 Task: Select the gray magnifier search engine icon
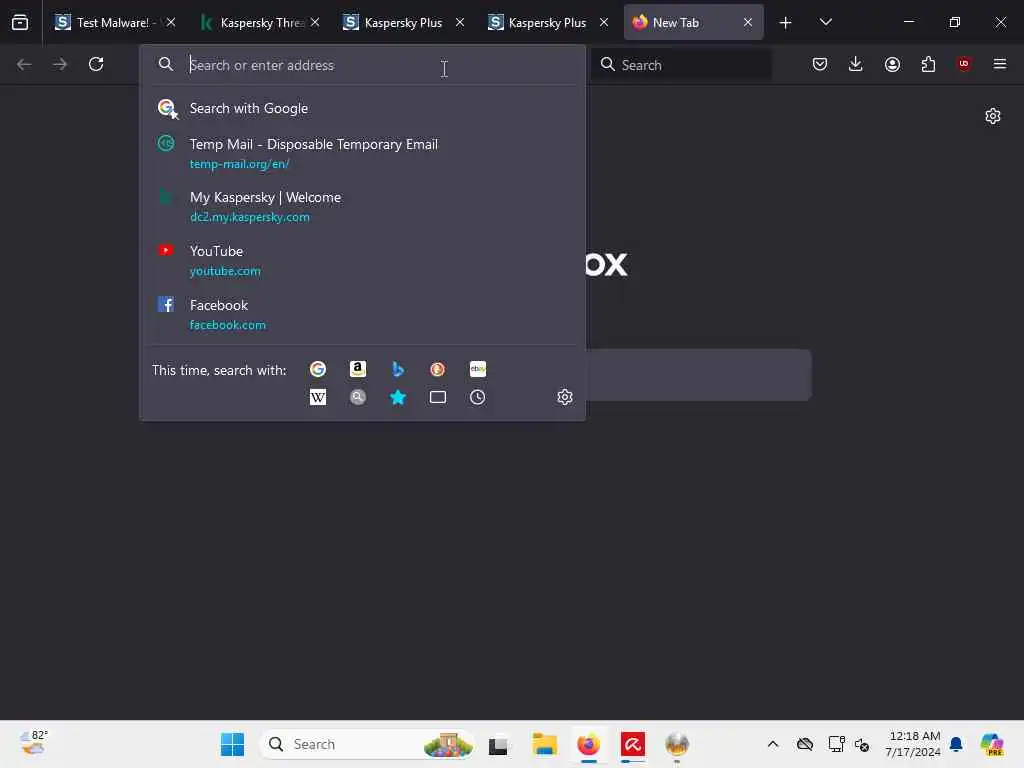pyautogui.click(x=357, y=397)
